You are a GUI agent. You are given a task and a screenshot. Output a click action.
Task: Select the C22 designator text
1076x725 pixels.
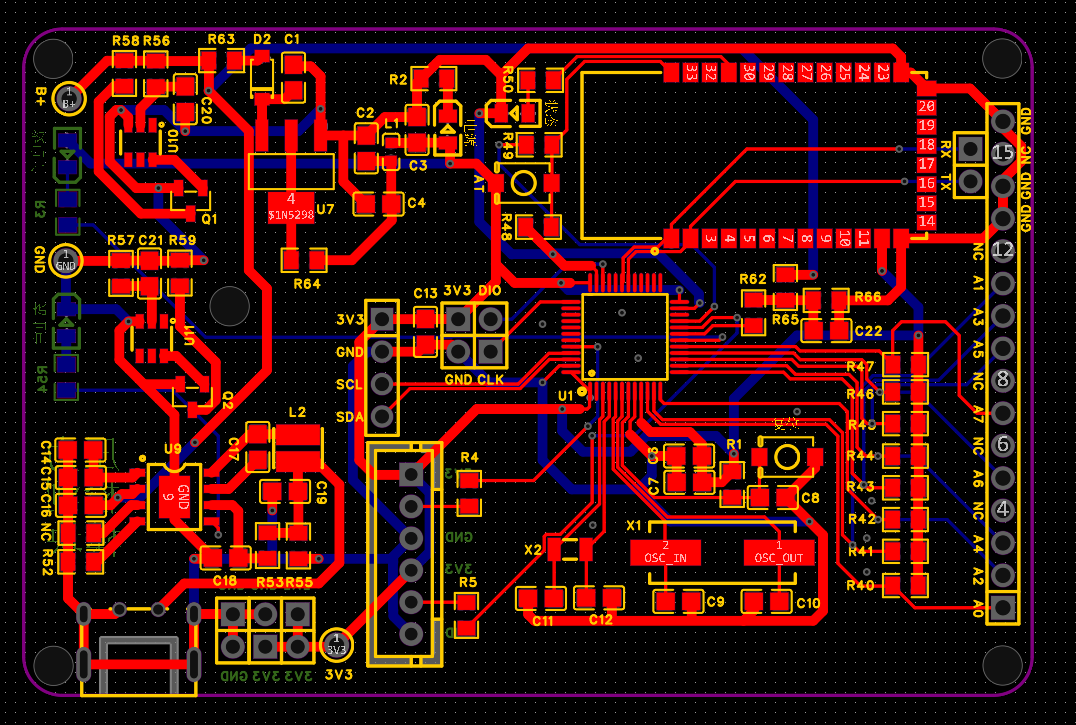(868, 331)
